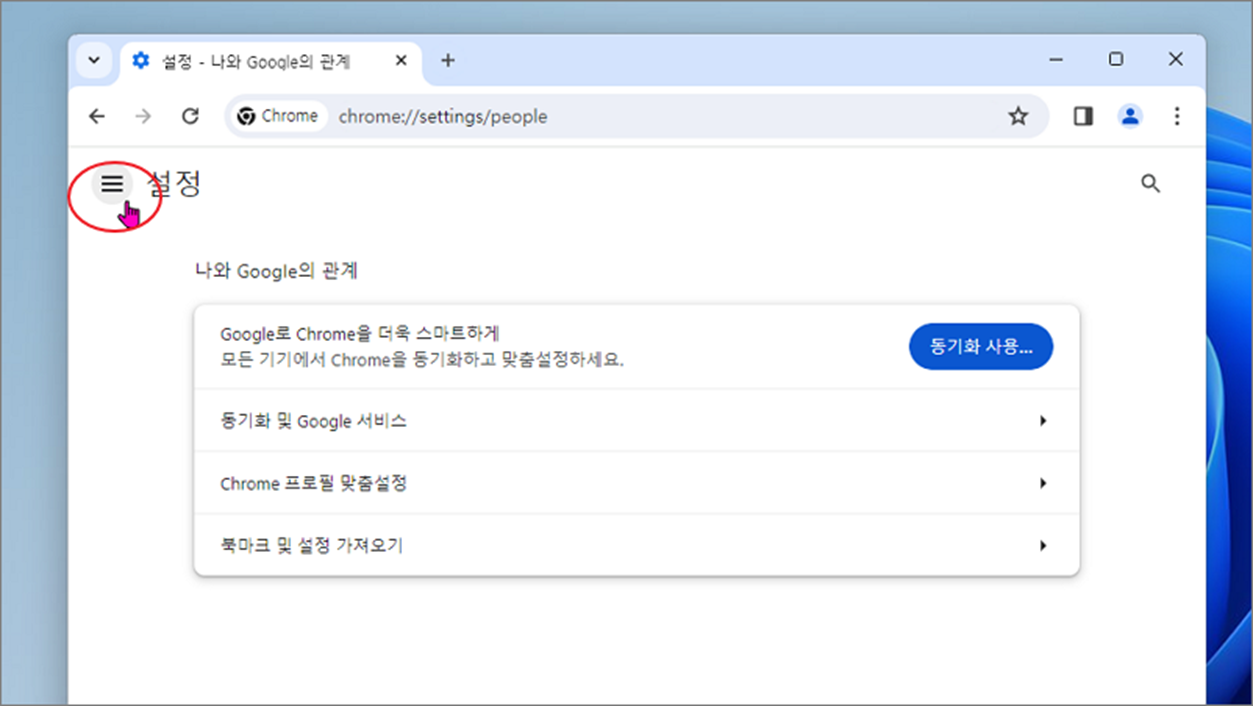Open Chrome's three-dot menu
The image size is (1253, 706).
tap(1177, 116)
